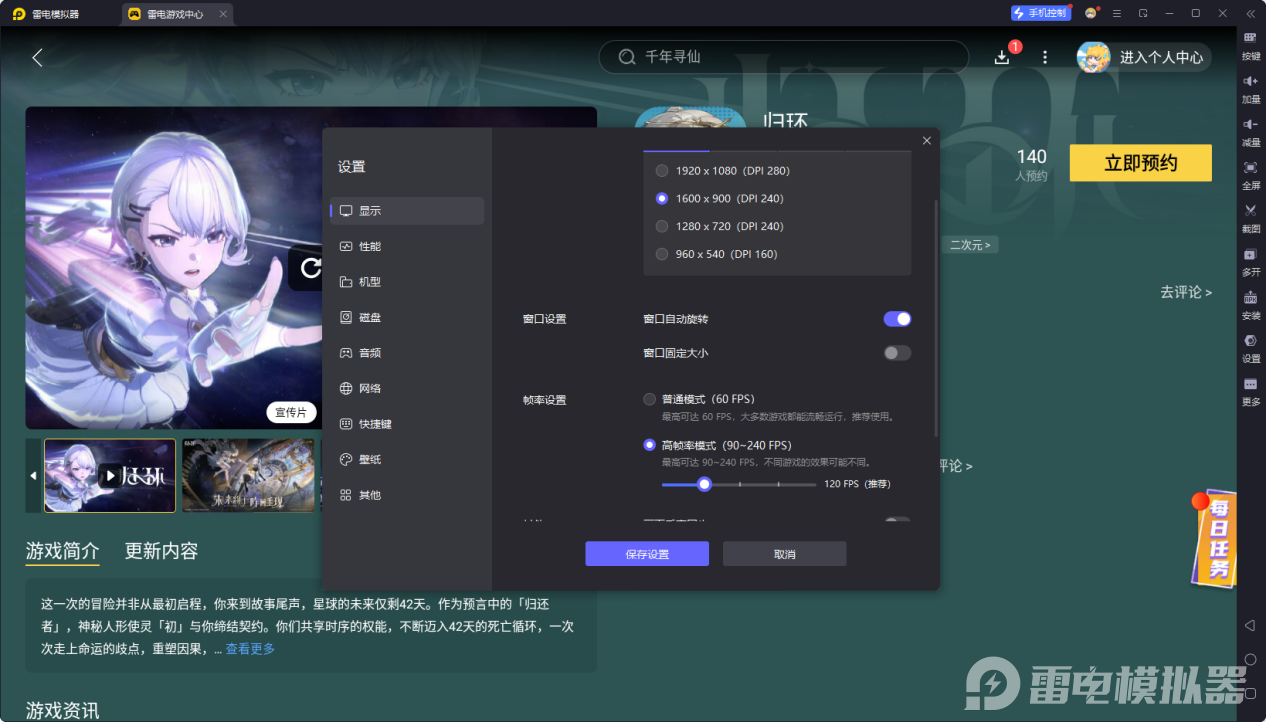Open the 性能 performance settings section
The height and width of the screenshot is (722, 1266).
coord(407,246)
